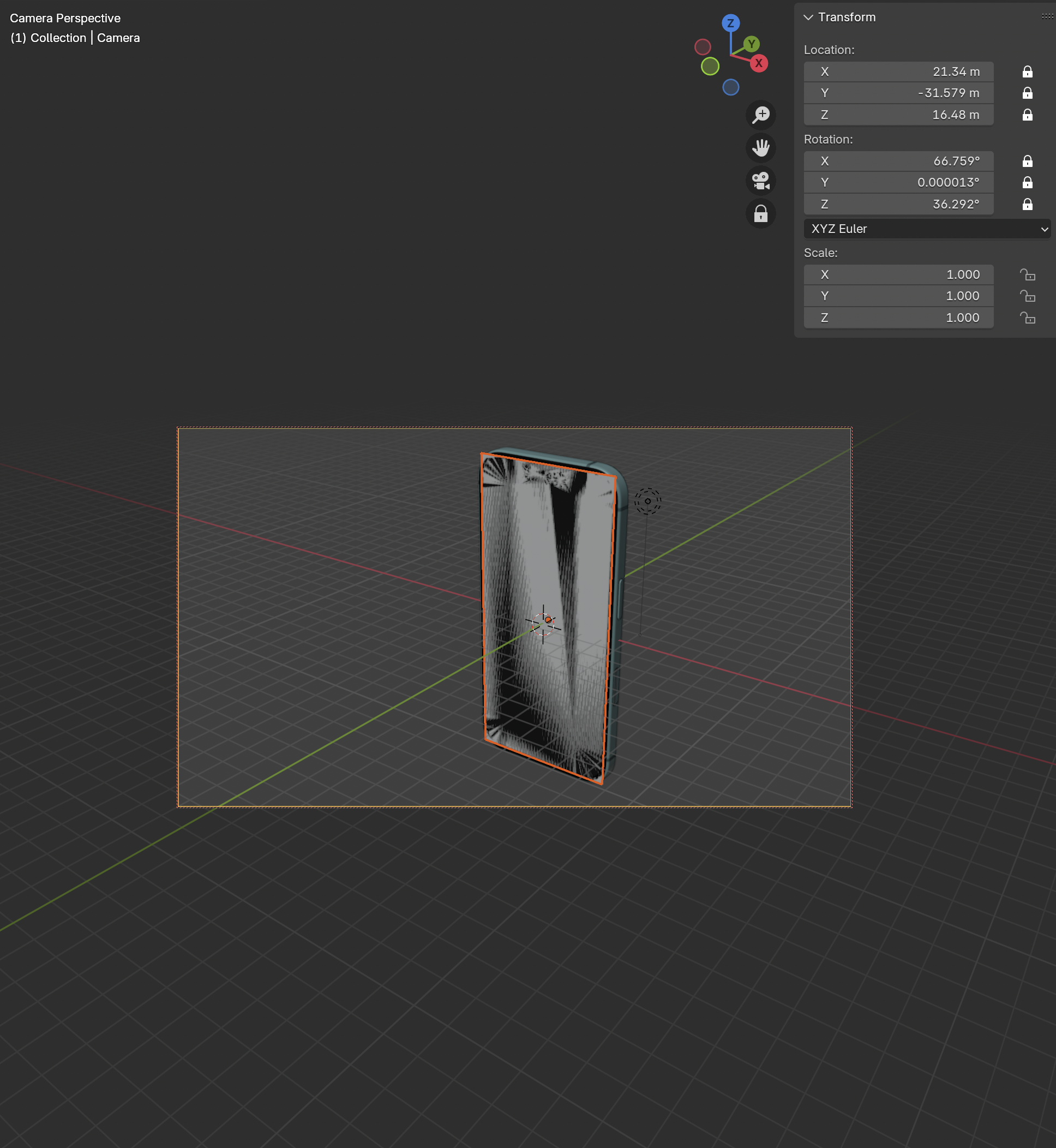Screen dimensions: 1056x1148
Task: Click the zoom magnifier viewport icon
Action: point(760,115)
